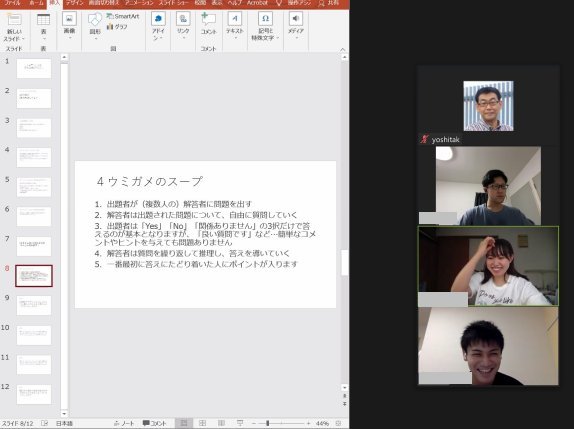Image resolution: width=574 pixels, height=429 pixels.
Task: Open the Animations (アニメーション) tab
Action: click(x=139, y=3)
